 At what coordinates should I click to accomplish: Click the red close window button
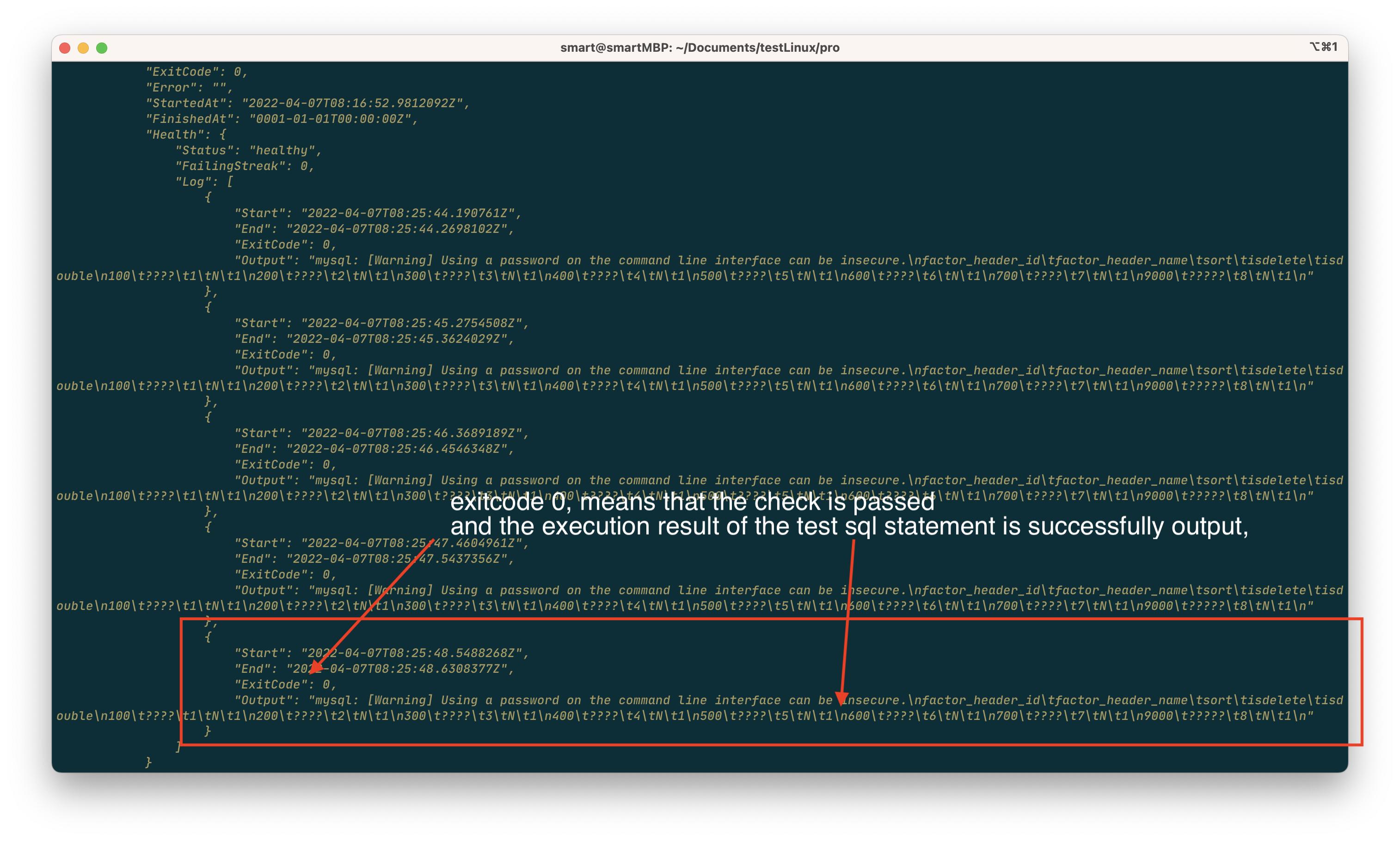pyautogui.click(x=65, y=48)
